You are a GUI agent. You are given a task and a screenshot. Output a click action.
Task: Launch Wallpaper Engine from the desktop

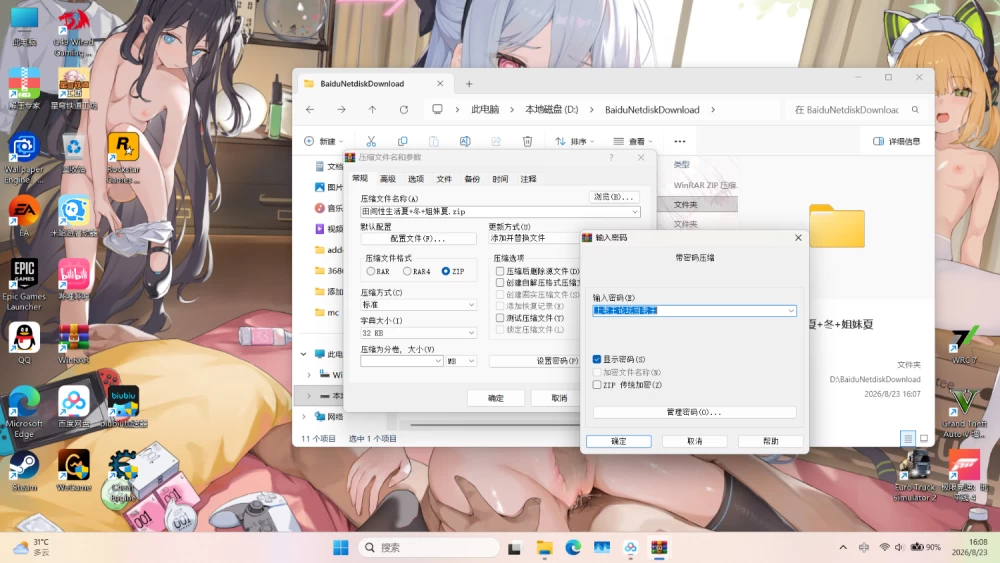(24, 157)
